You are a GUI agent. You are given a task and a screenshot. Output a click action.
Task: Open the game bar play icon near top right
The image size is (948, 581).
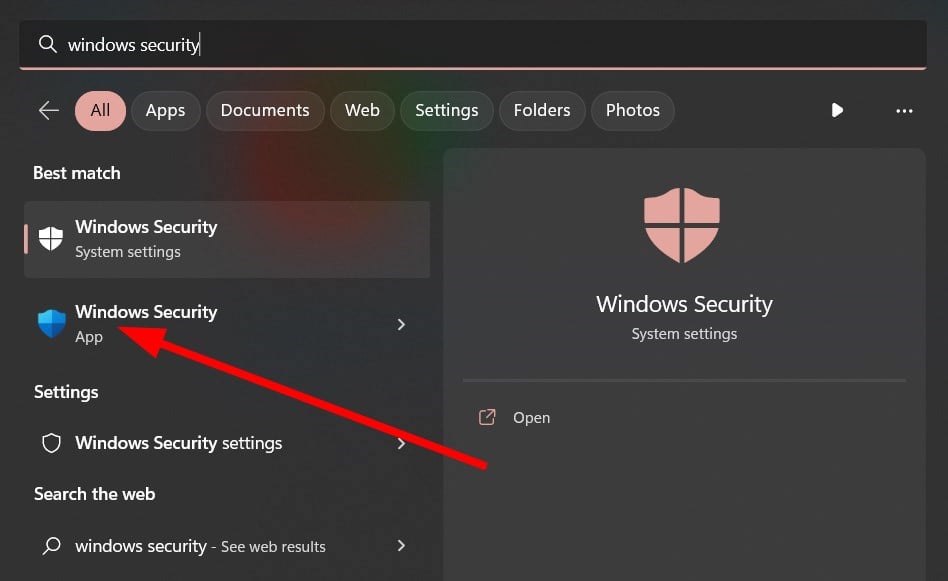(837, 111)
